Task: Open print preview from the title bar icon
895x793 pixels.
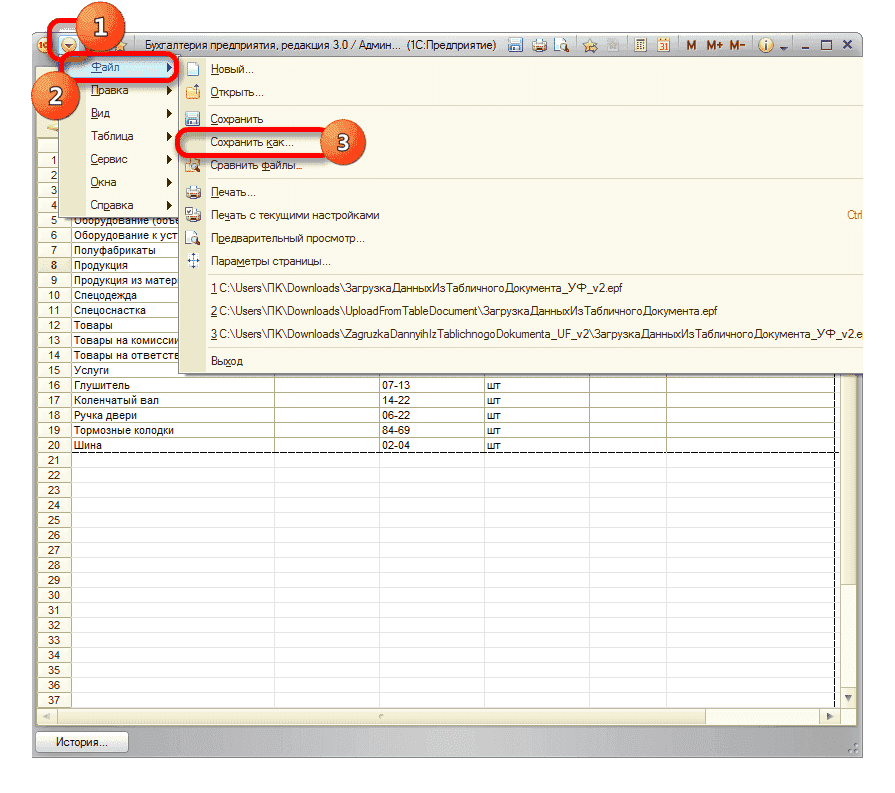Action: click(562, 45)
